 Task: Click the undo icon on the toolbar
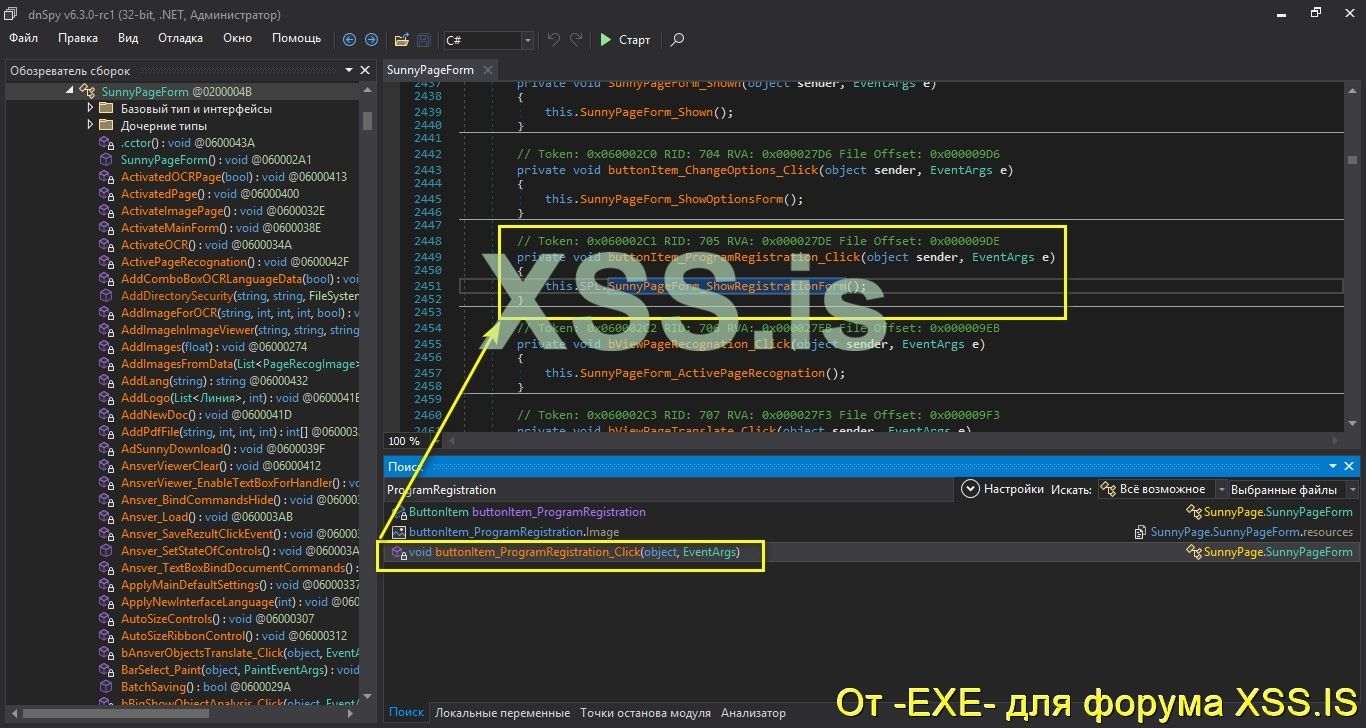coord(552,40)
